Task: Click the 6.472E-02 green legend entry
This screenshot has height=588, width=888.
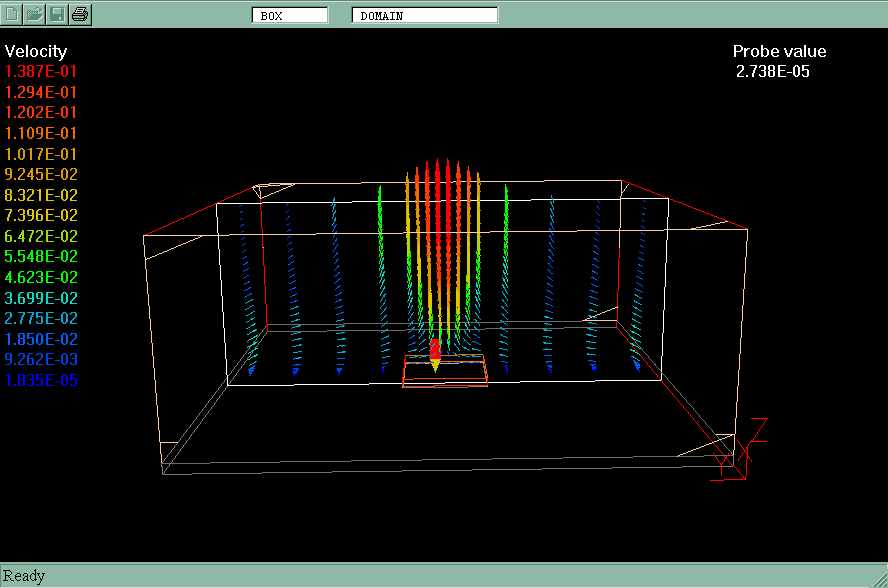Action: pos(41,236)
